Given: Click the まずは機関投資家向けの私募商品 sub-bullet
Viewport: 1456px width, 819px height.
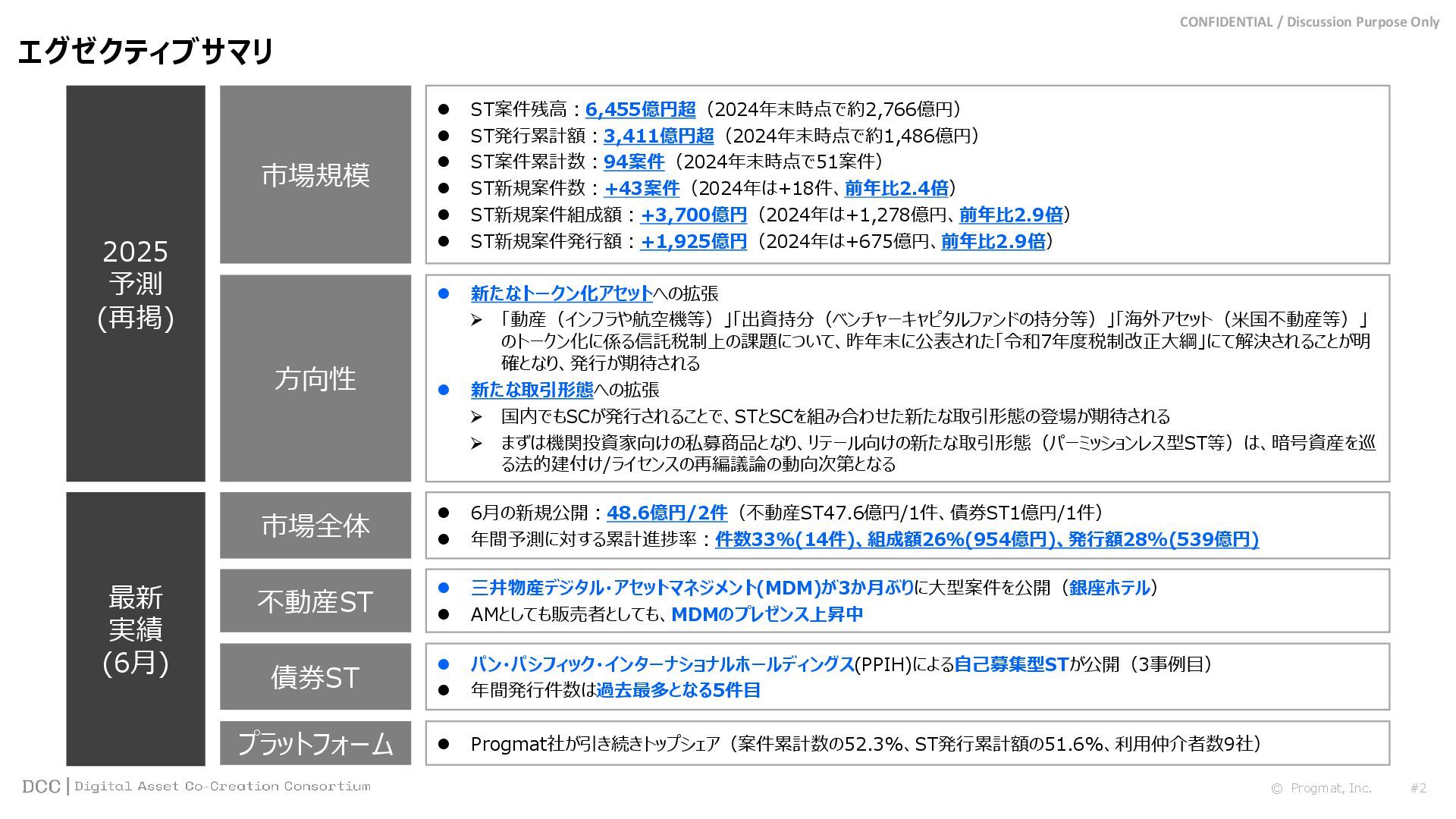Looking at the screenshot, I should (938, 453).
